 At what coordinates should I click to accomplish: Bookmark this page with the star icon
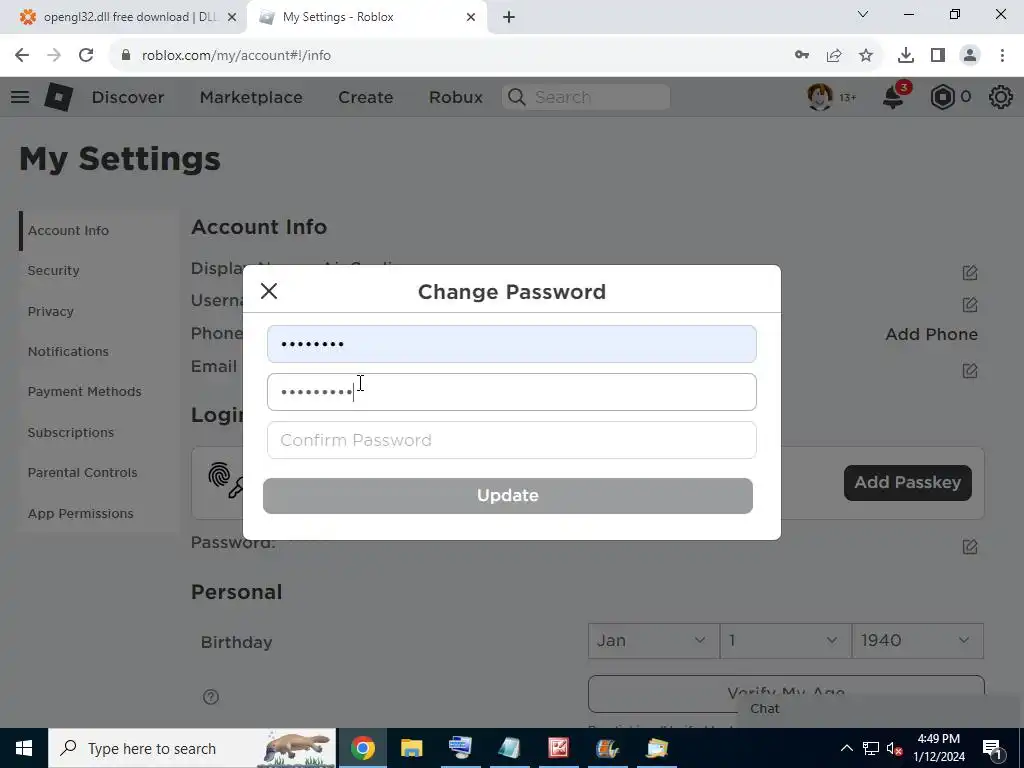866,56
